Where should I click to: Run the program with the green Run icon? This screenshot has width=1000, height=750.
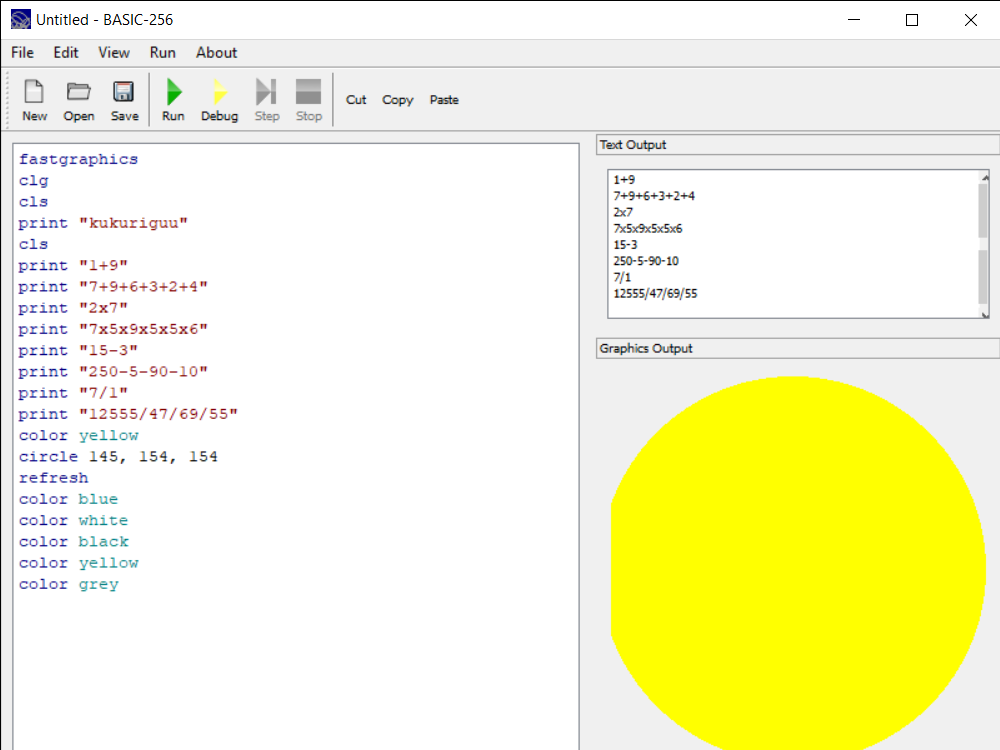172,99
